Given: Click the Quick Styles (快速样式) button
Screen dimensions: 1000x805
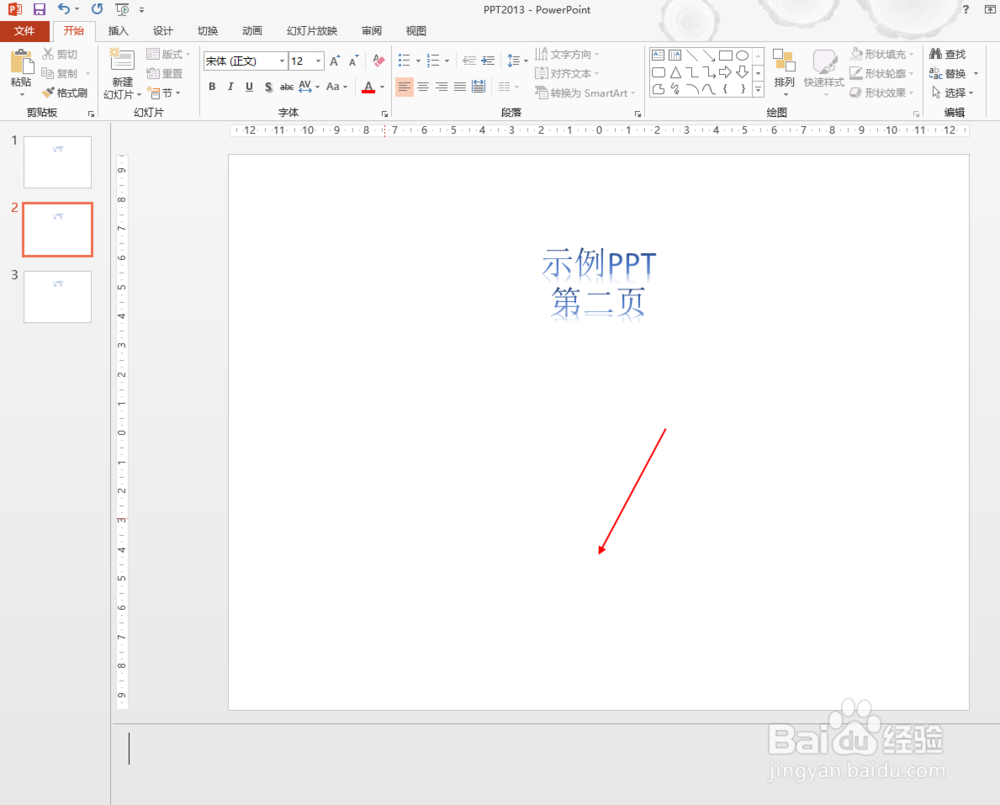Looking at the screenshot, I should point(824,73).
